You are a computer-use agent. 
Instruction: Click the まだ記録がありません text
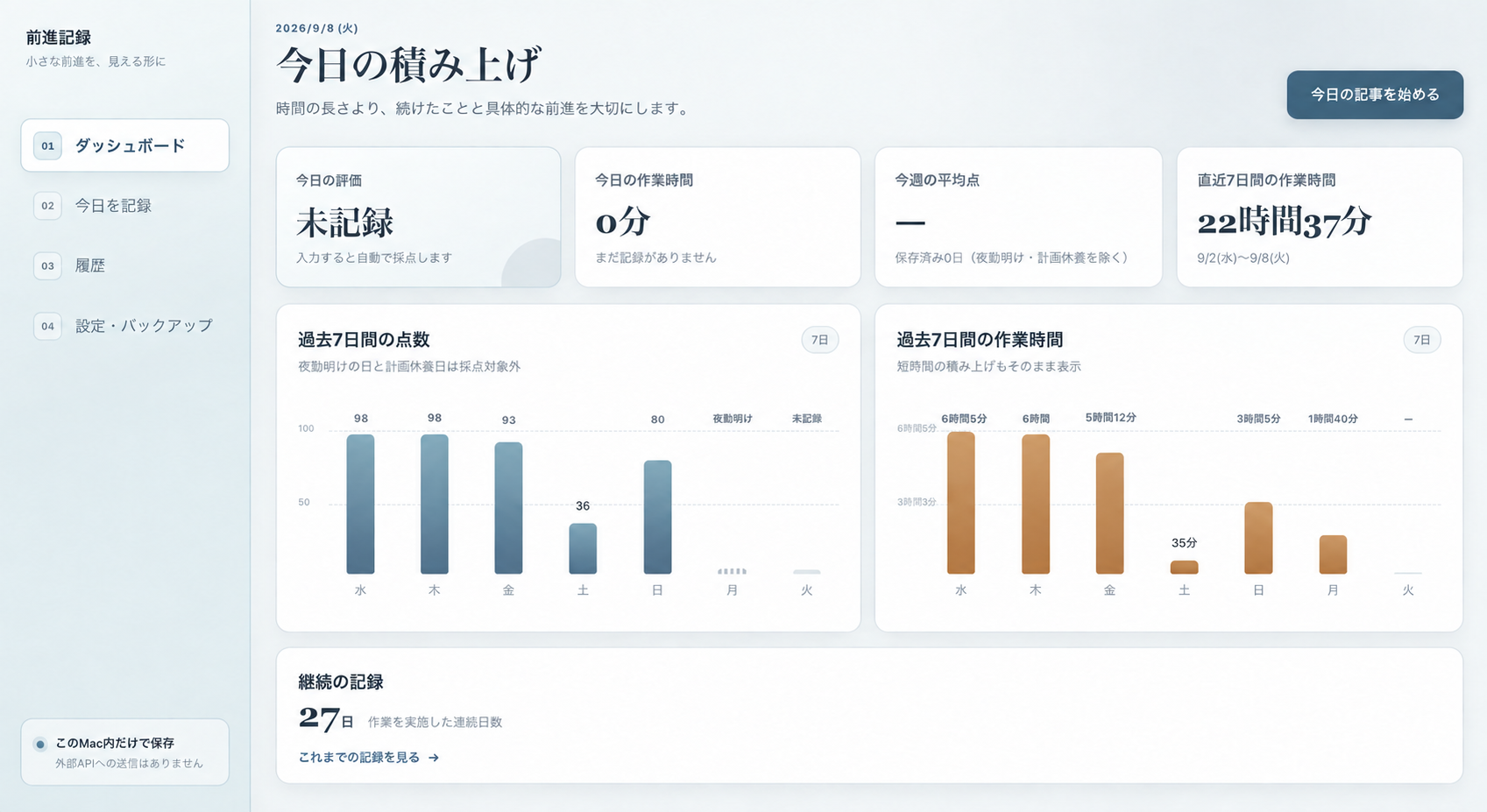[655, 258]
